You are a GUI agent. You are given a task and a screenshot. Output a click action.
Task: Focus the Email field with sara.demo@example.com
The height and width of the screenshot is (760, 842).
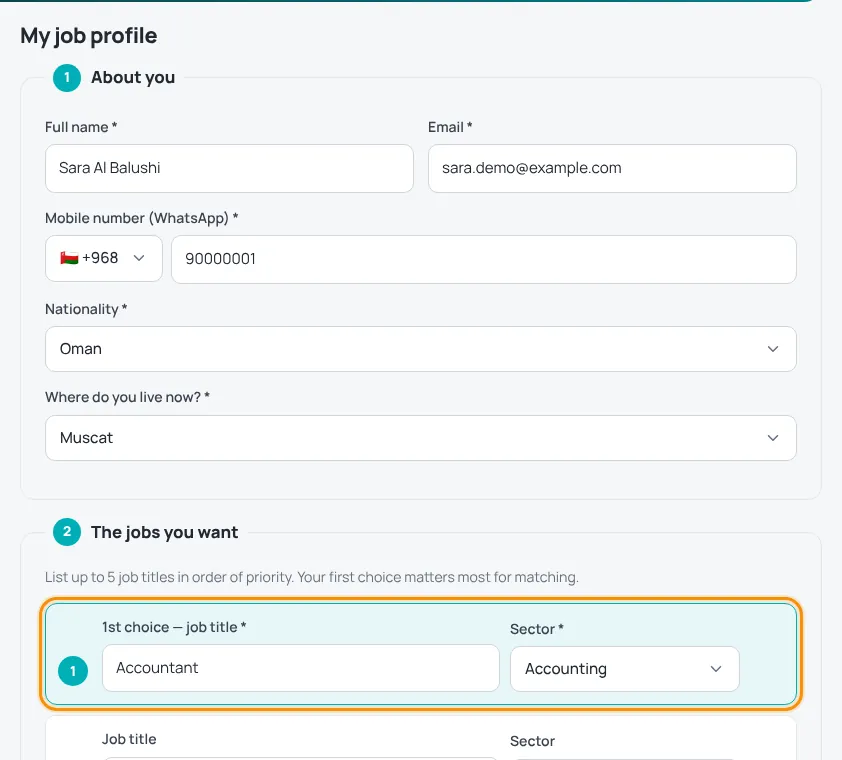tap(612, 168)
